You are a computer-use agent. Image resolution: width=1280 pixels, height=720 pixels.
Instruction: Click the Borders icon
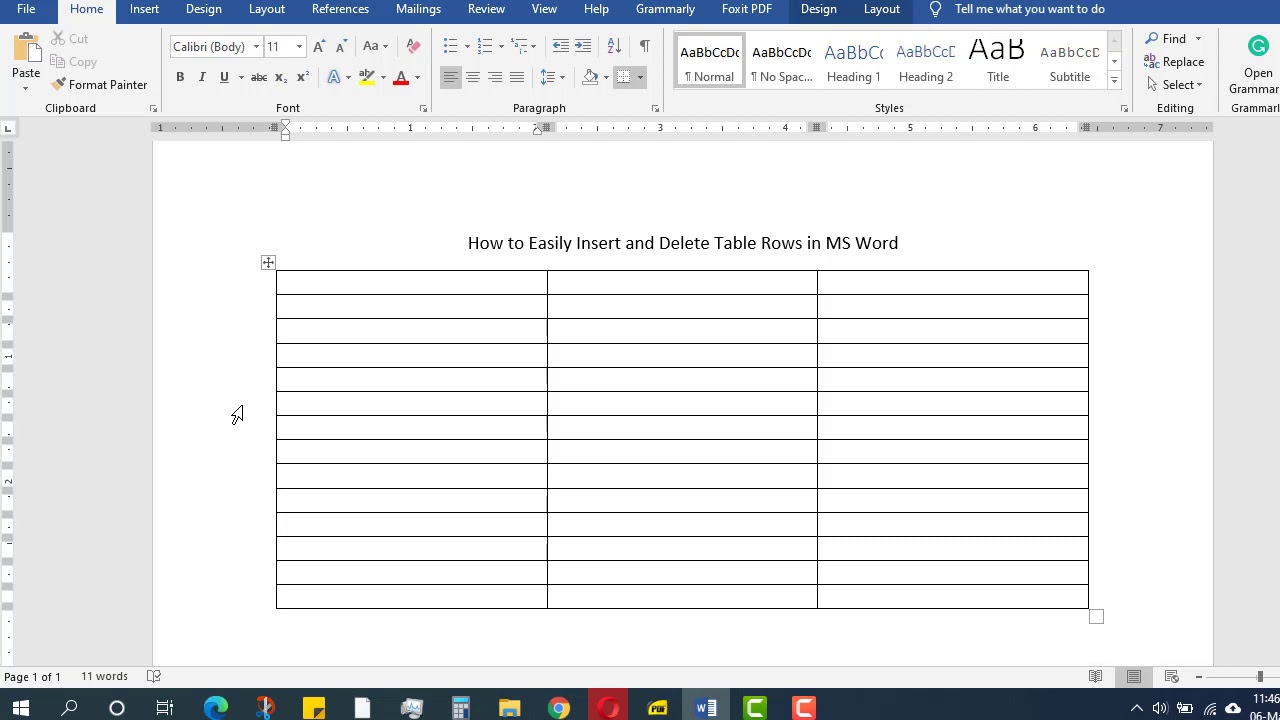(623, 77)
